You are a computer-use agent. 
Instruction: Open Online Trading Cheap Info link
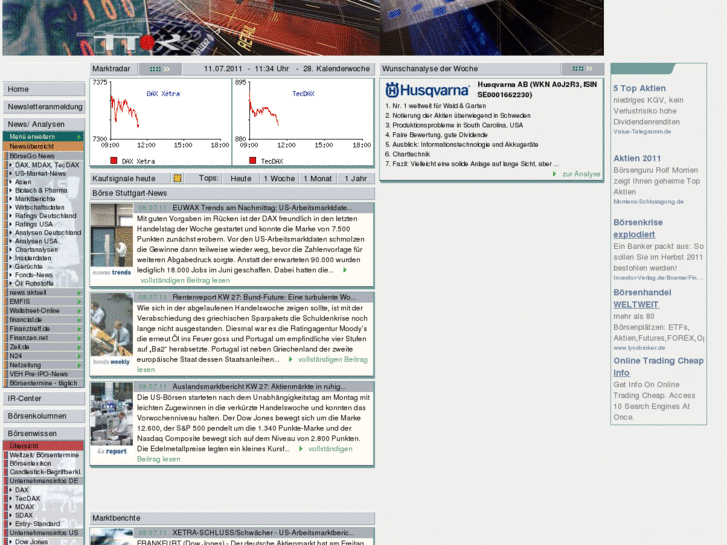pyautogui.click(x=658, y=366)
